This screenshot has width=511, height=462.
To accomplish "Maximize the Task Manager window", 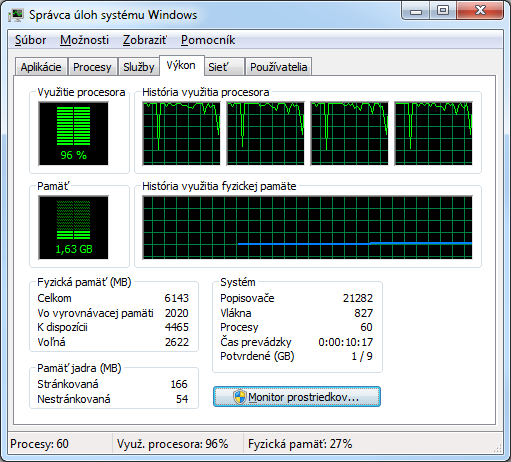I will [x=443, y=10].
